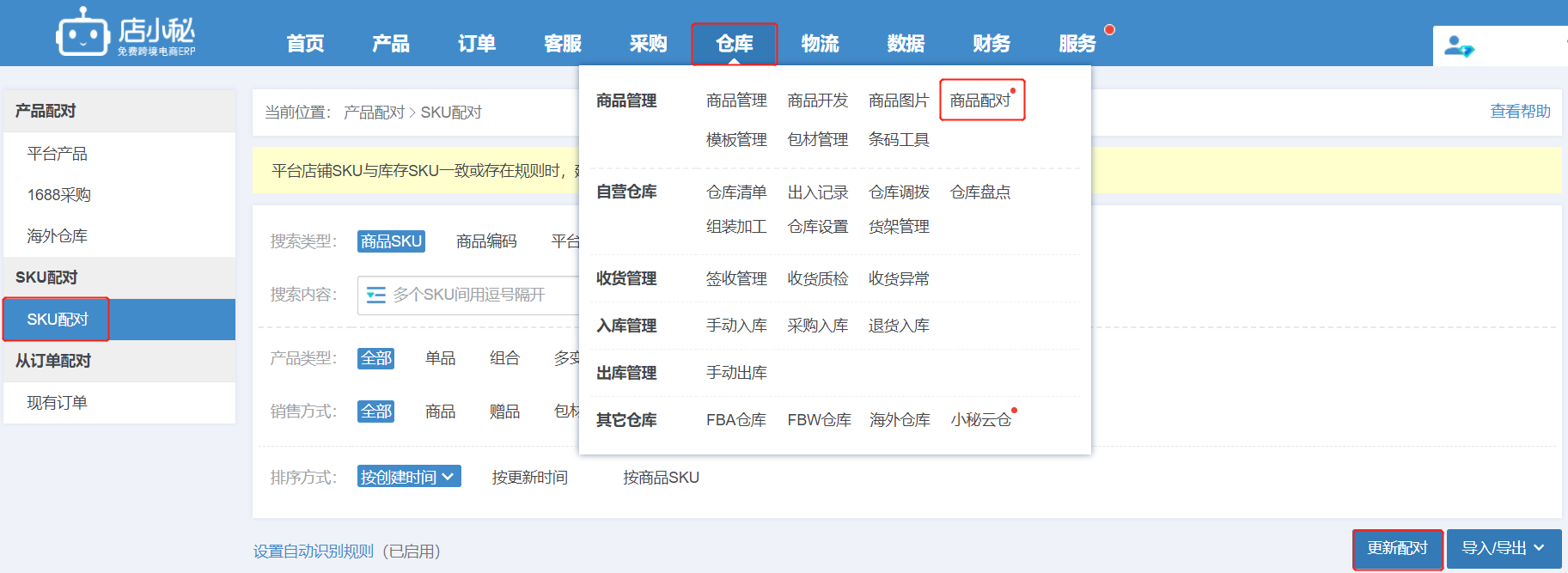Click 更新配对 button
Screen dimensions: 1568x573
pyautogui.click(x=1398, y=548)
